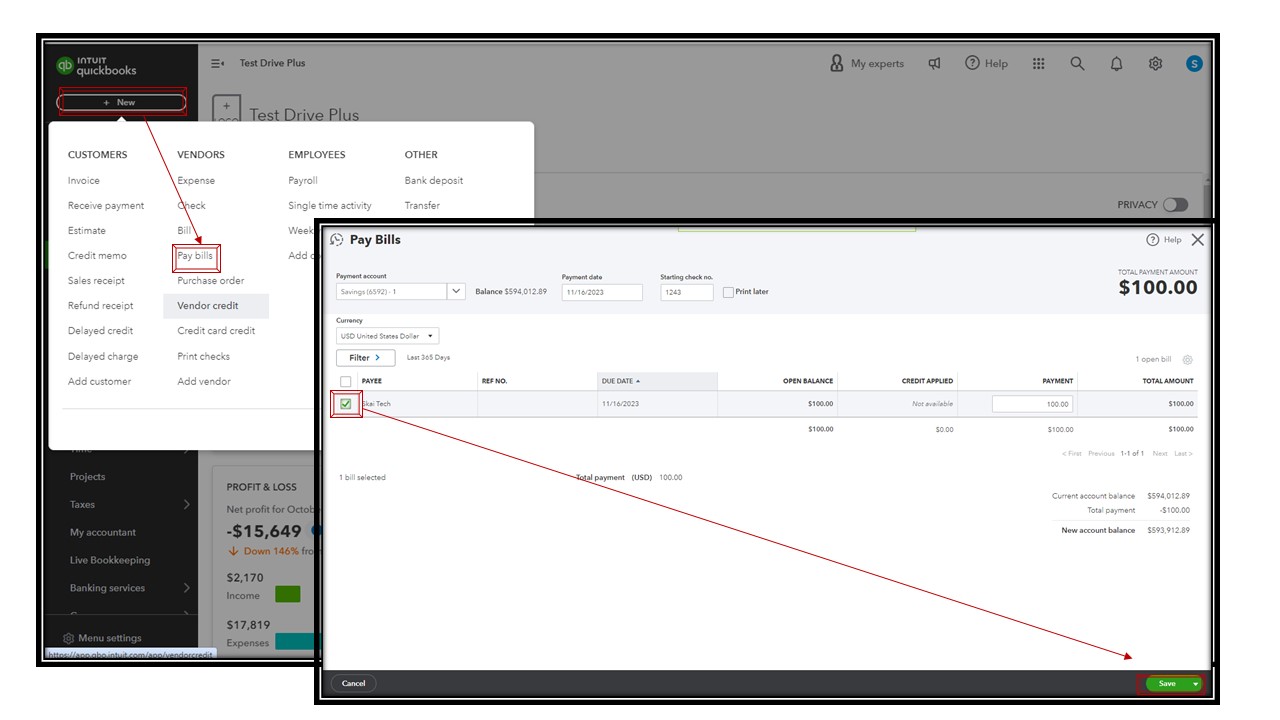Open the apps grid icon

click(1039, 63)
